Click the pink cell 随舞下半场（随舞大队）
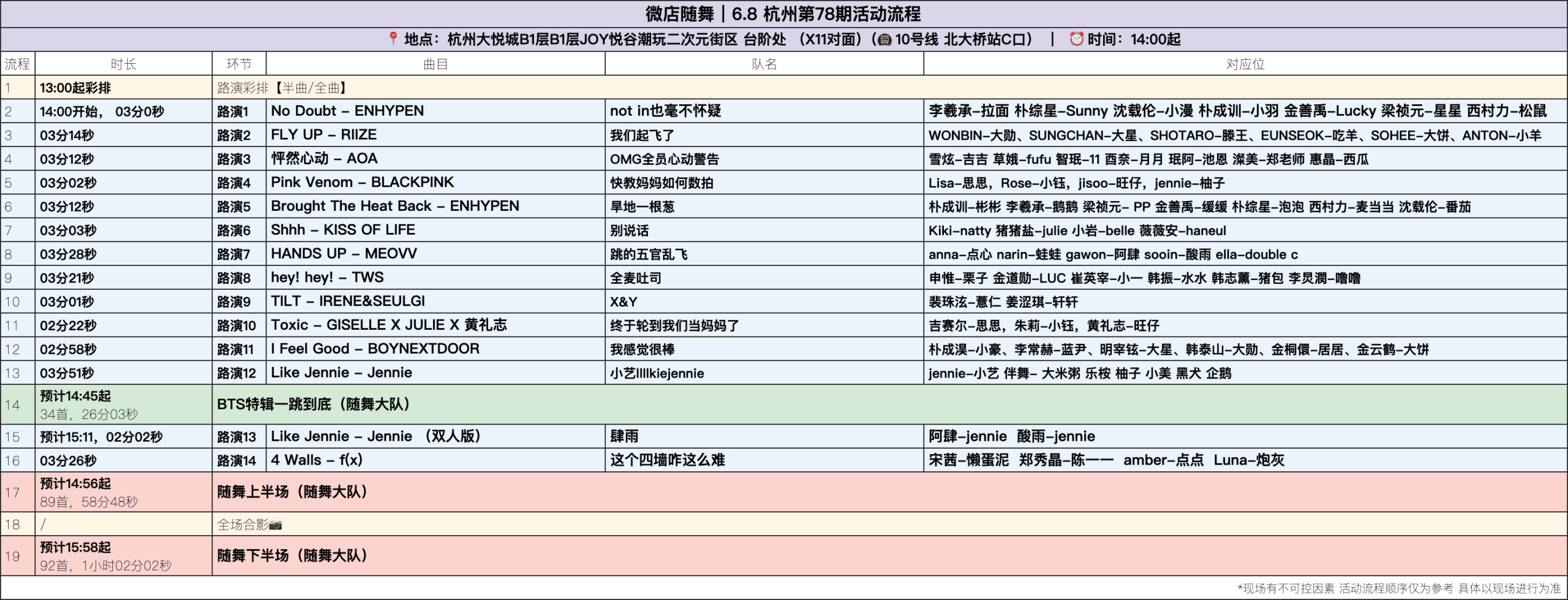Viewport: 1568px width, 600px height. coord(889,556)
